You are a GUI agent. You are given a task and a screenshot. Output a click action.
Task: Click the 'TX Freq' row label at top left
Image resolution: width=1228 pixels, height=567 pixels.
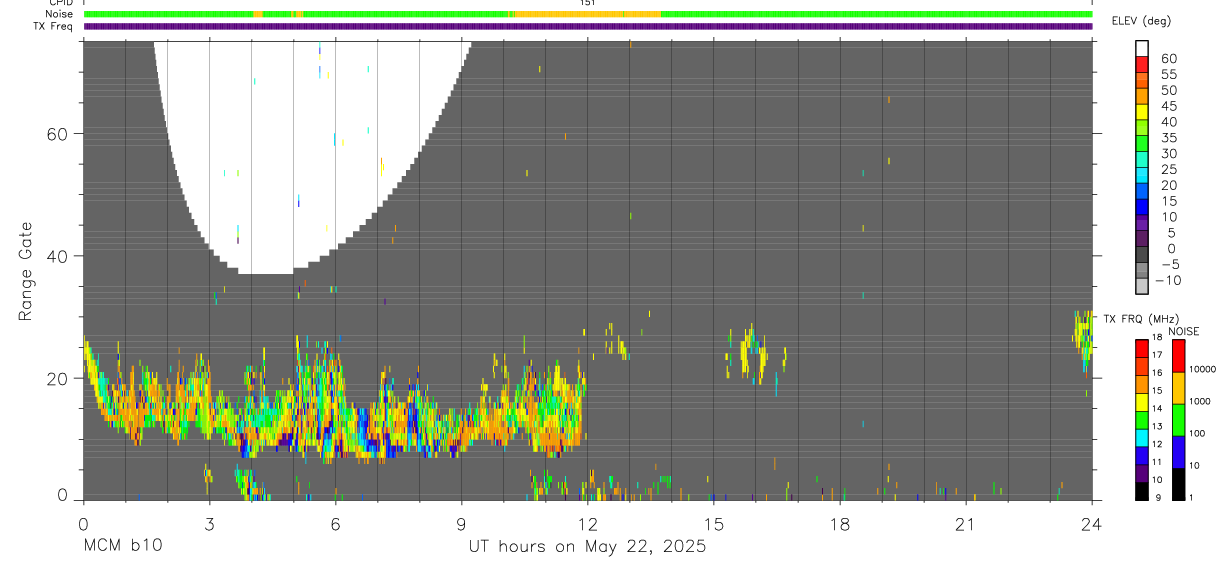(54, 26)
